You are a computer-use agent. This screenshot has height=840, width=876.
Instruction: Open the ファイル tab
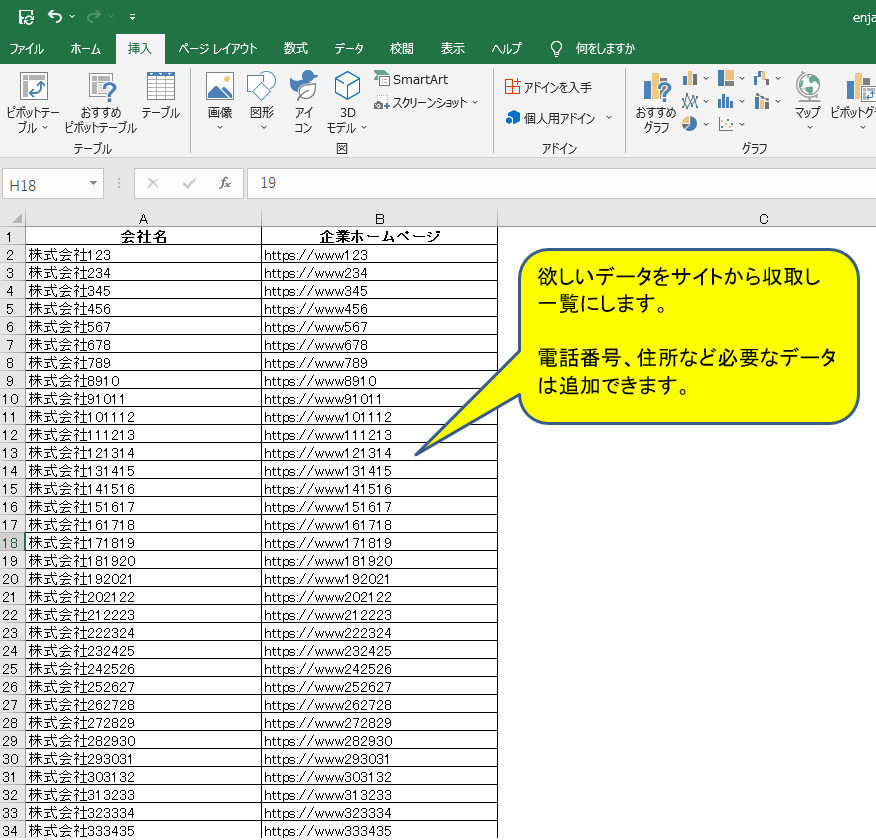tap(26, 49)
